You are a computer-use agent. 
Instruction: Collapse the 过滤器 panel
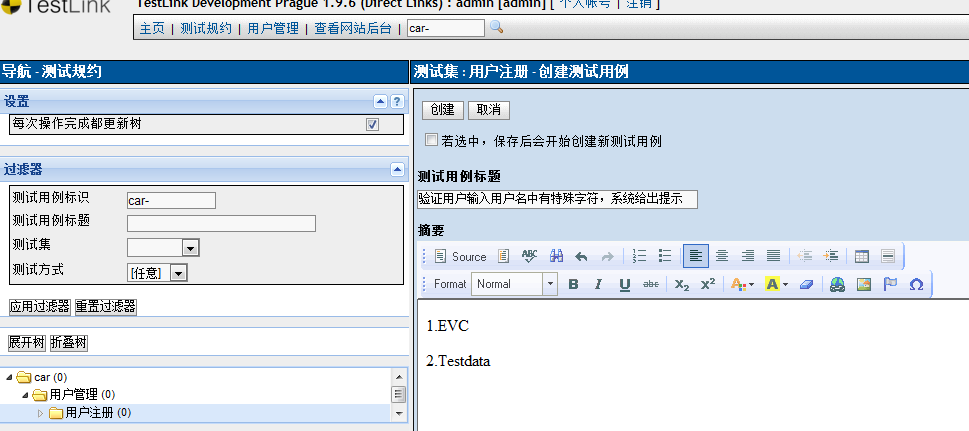coord(397,169)
